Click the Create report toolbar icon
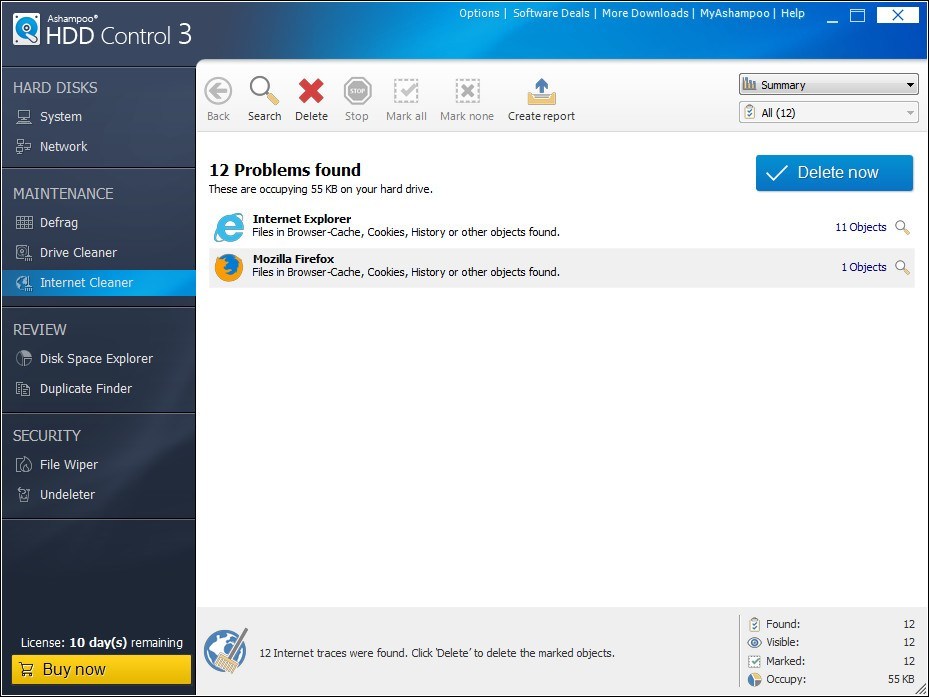Screen dimensions: 929x697 click(541, 91)
